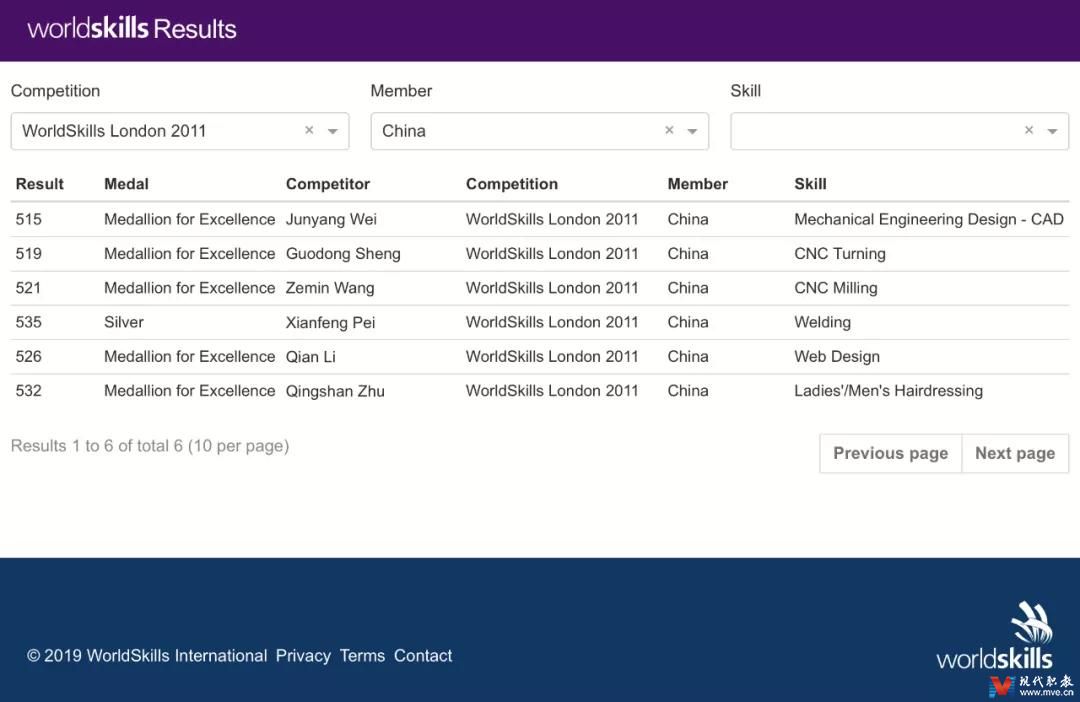The height and width of the screenshot is (702, 1080).
Task: Open the Contact link in footer
Action: coord(423,656)
